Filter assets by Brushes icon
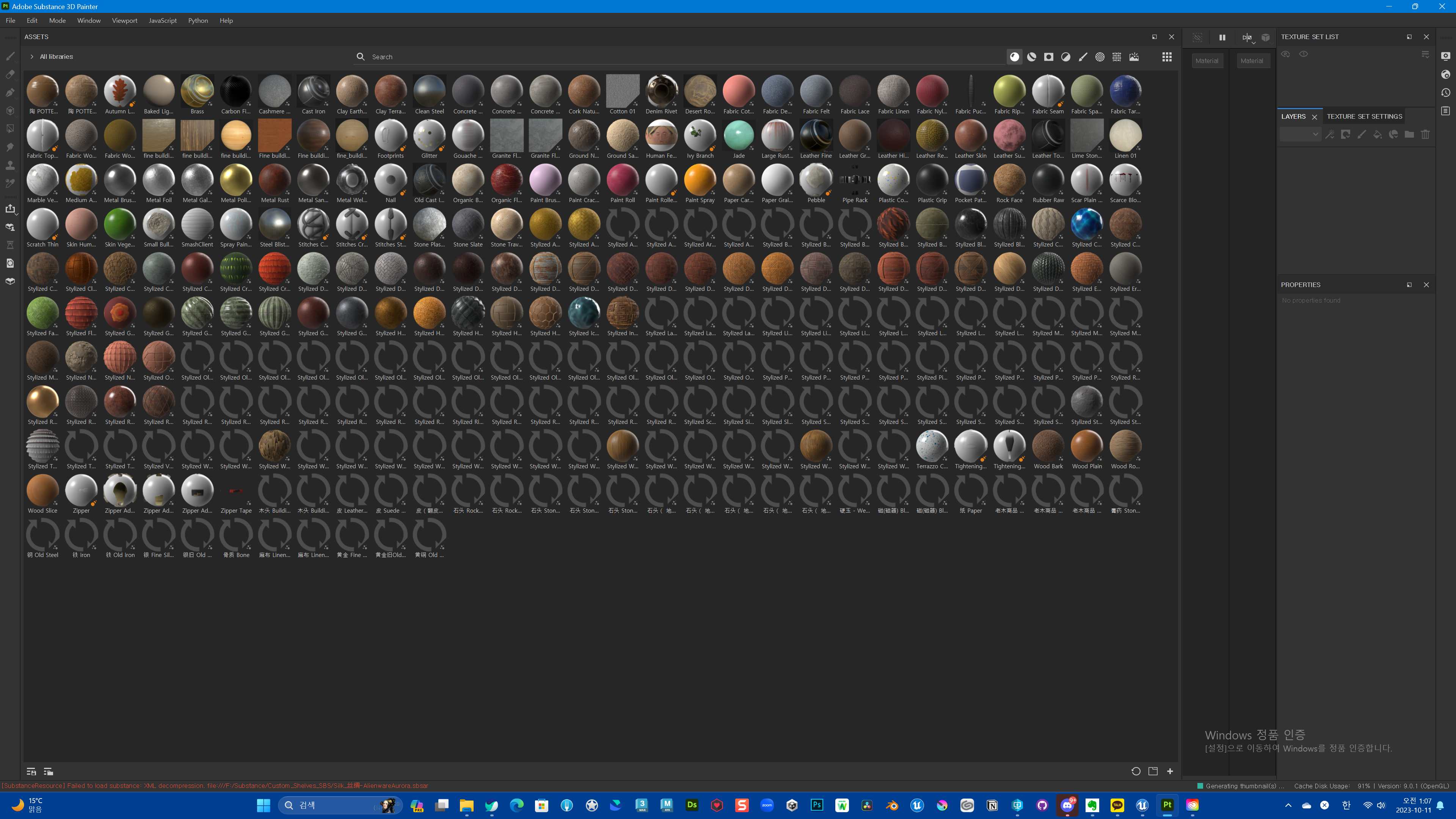1456x819 pixels. point(1083,57)
